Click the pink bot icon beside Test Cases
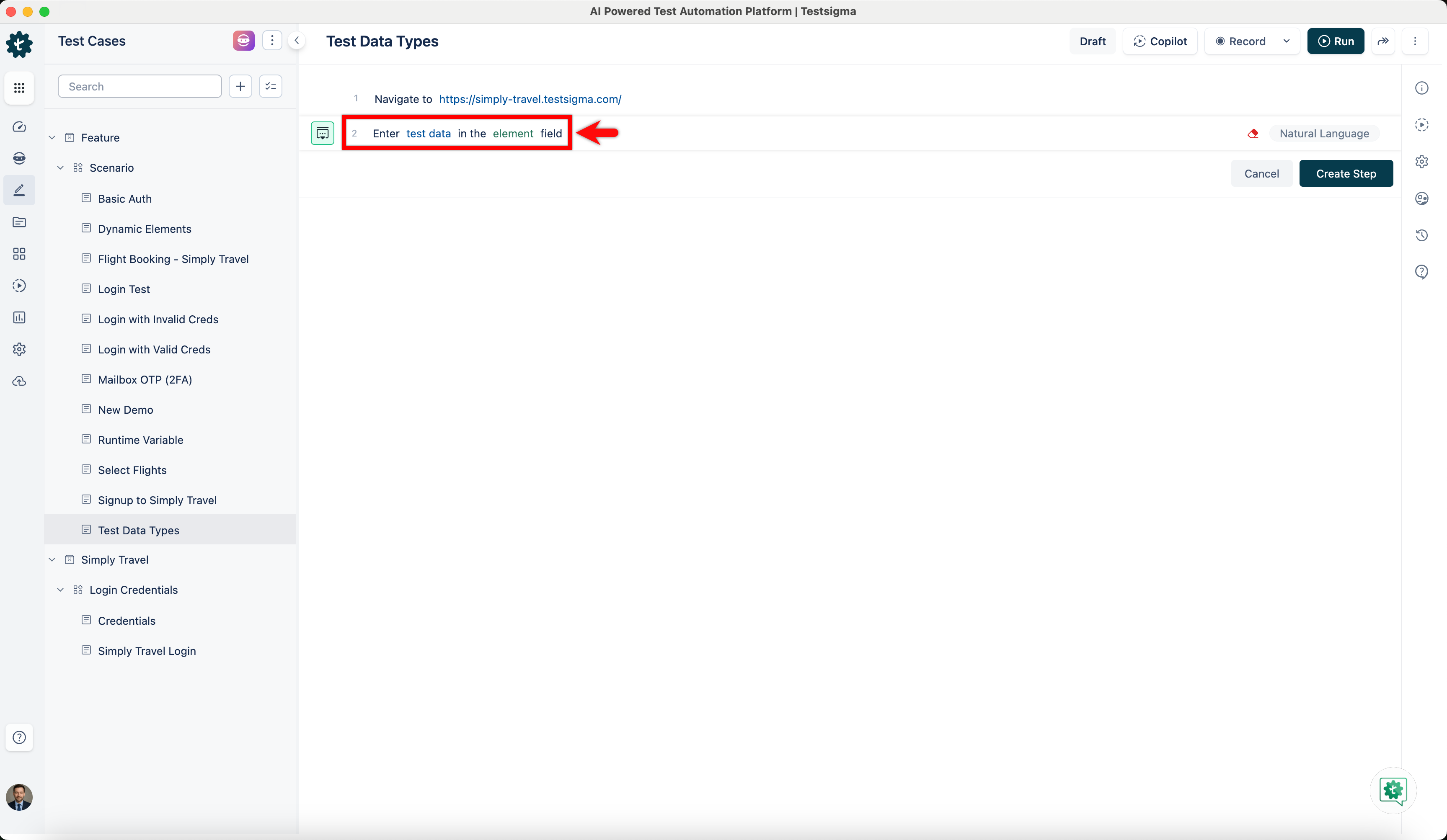The width and height of the screenshot is (1447, 840). pyautogui.click(x=243, y=41)
